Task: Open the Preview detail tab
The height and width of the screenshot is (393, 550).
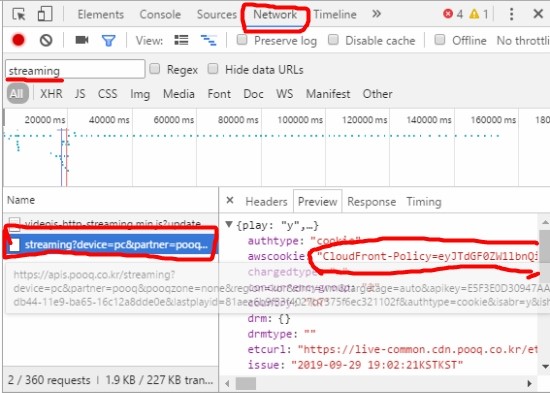Action: pyautogui.click(x=317, y=202)
